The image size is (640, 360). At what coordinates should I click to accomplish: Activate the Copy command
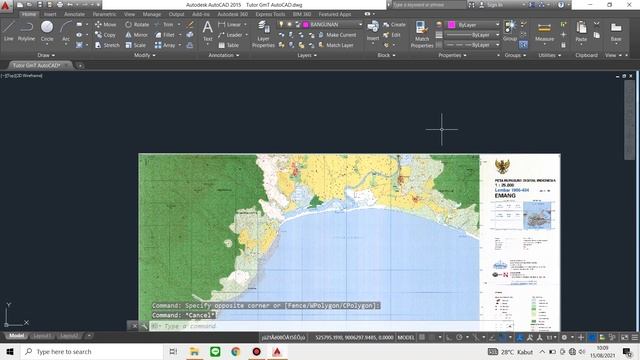(105, 35)
